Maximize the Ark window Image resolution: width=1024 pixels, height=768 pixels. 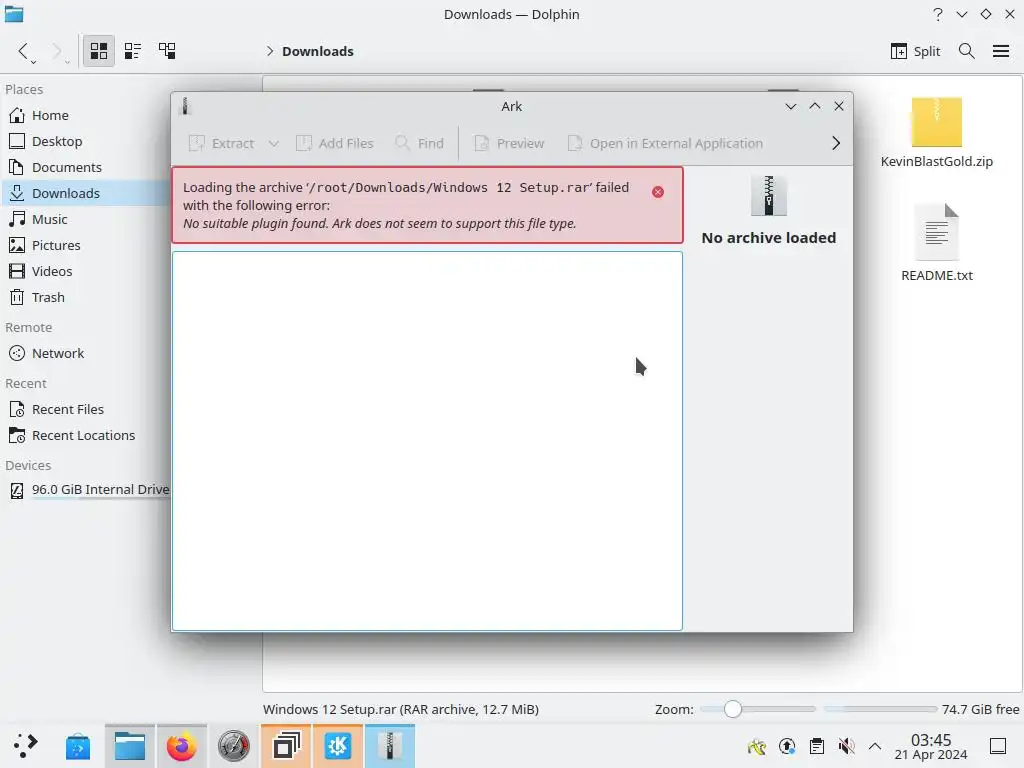click(815, 106)
